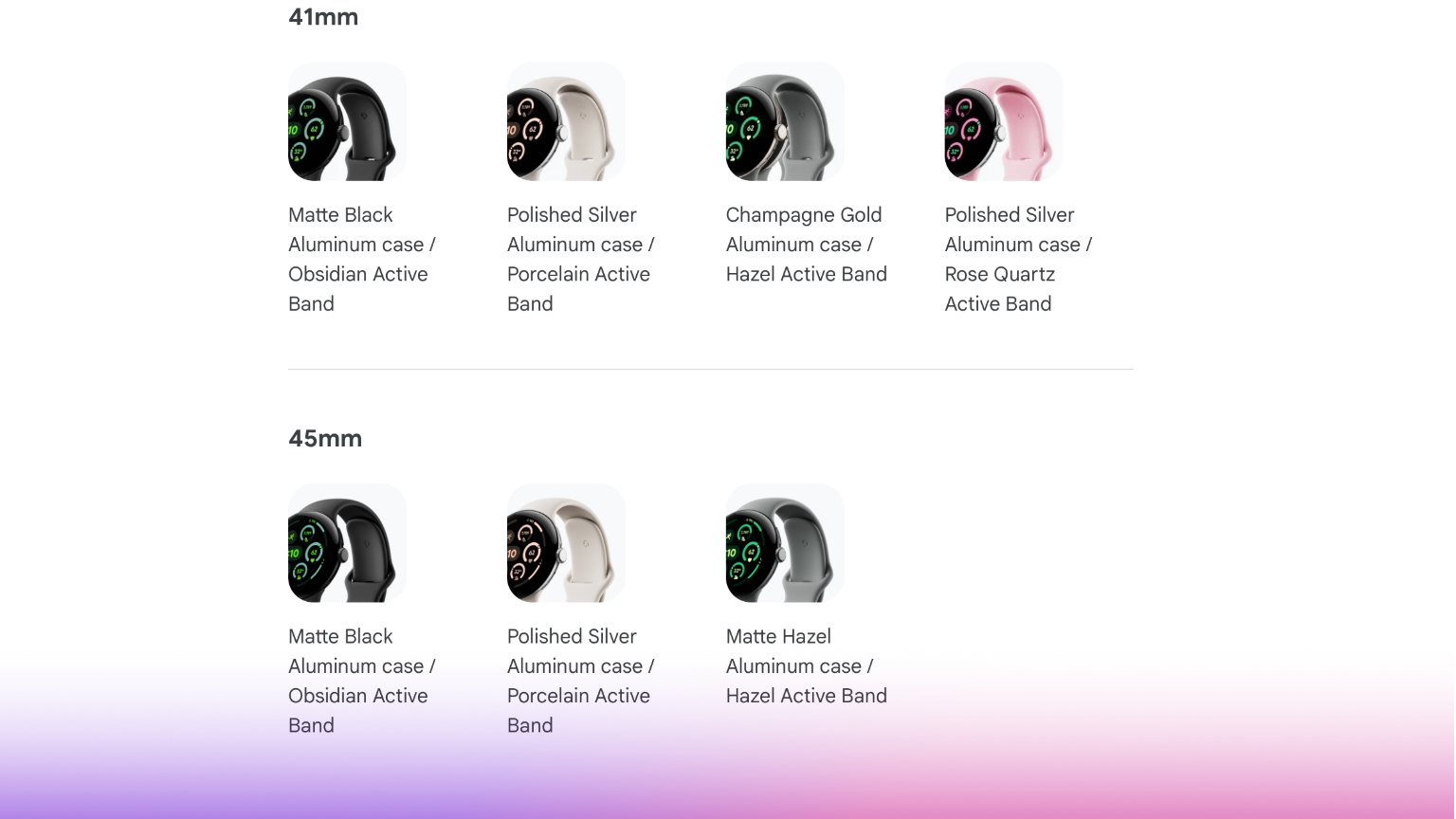
Task: Click the 'Matte Hazel Aluminum case' text label
Action: pos(799,651)
